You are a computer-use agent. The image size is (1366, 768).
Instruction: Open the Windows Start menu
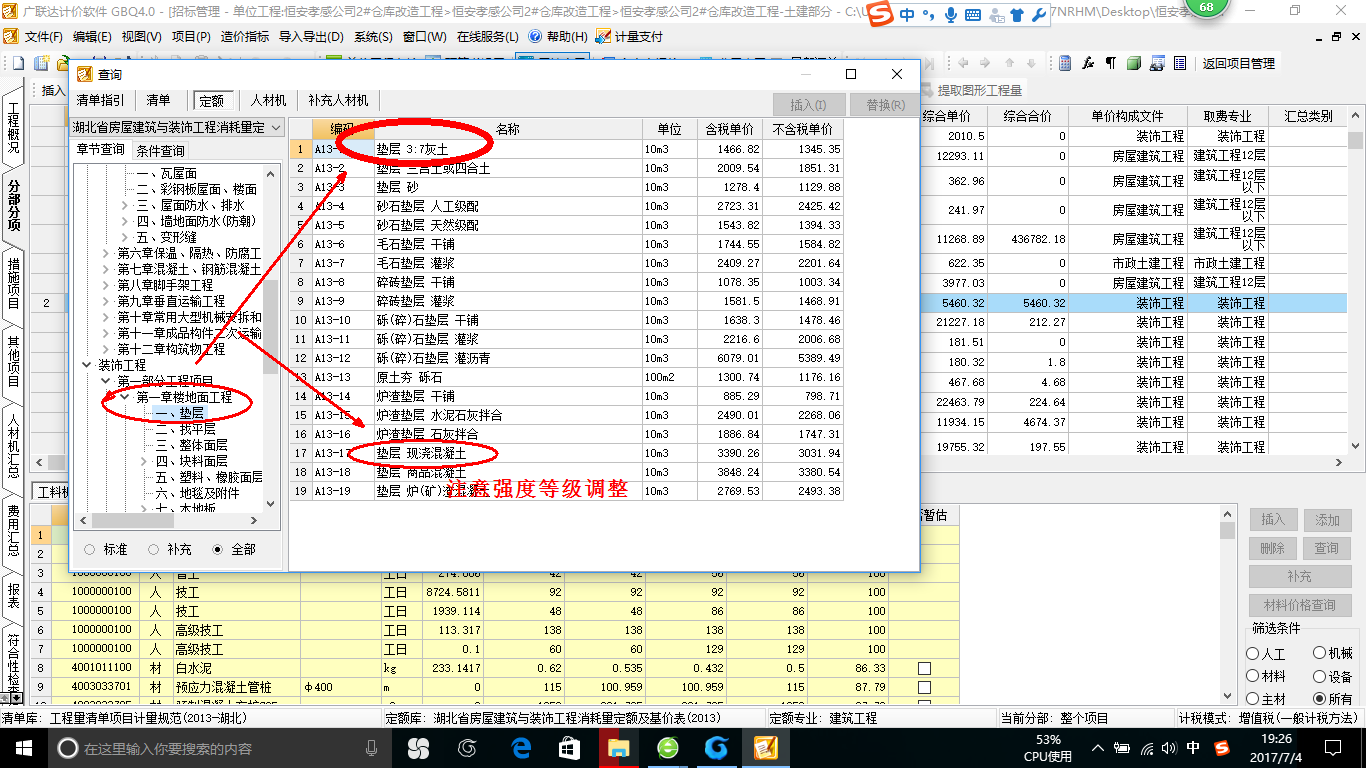(x=23, y=747)
